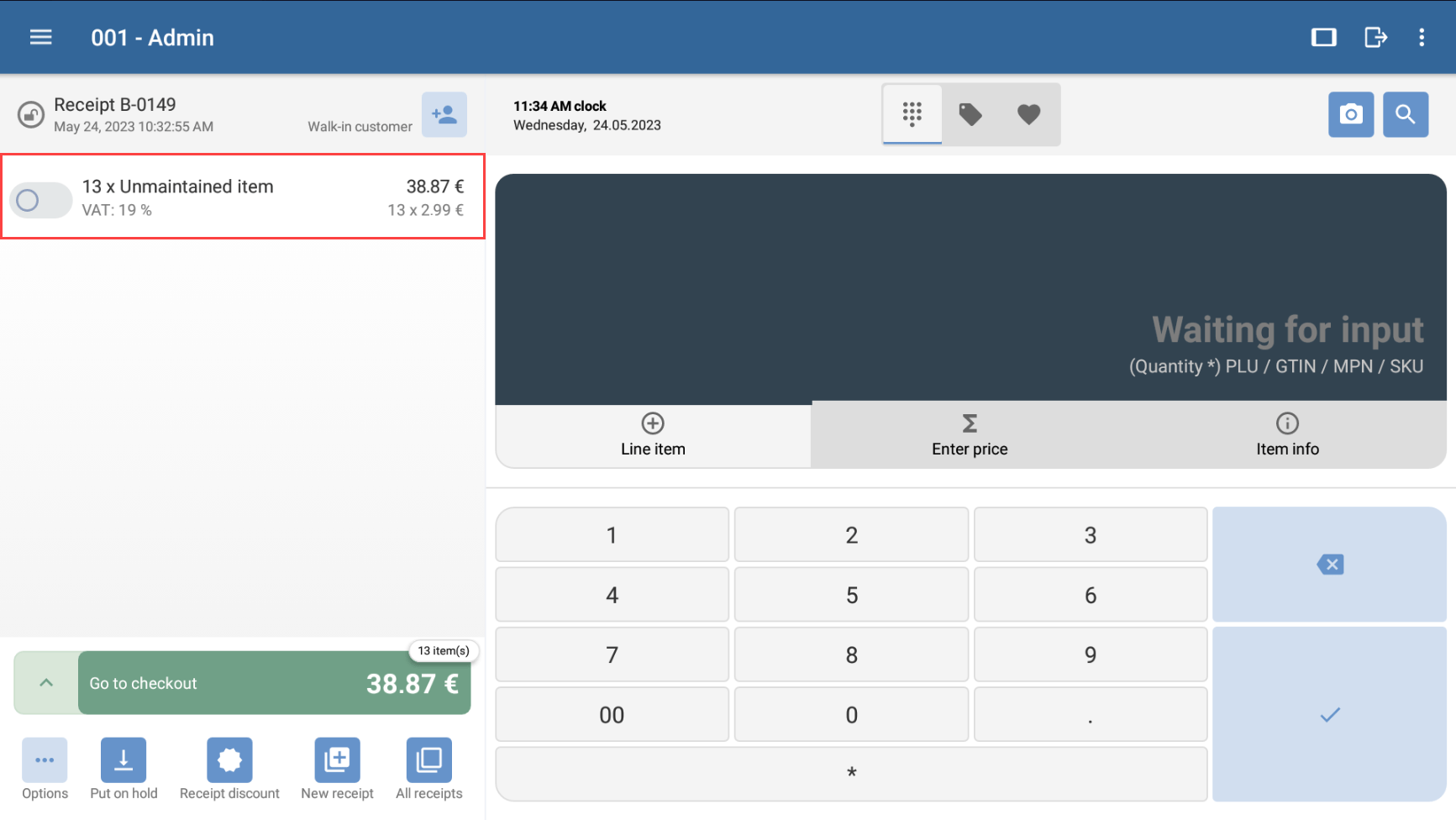Image resolution: width=1456 pixels, height=820 pixels.
Task: Open the hamburger navigation menu
Action: [41, 37]
